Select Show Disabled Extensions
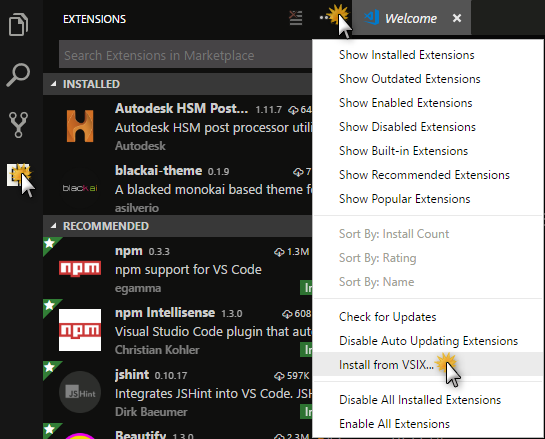Screen dimensions: 545x439 tap(429, 127)
